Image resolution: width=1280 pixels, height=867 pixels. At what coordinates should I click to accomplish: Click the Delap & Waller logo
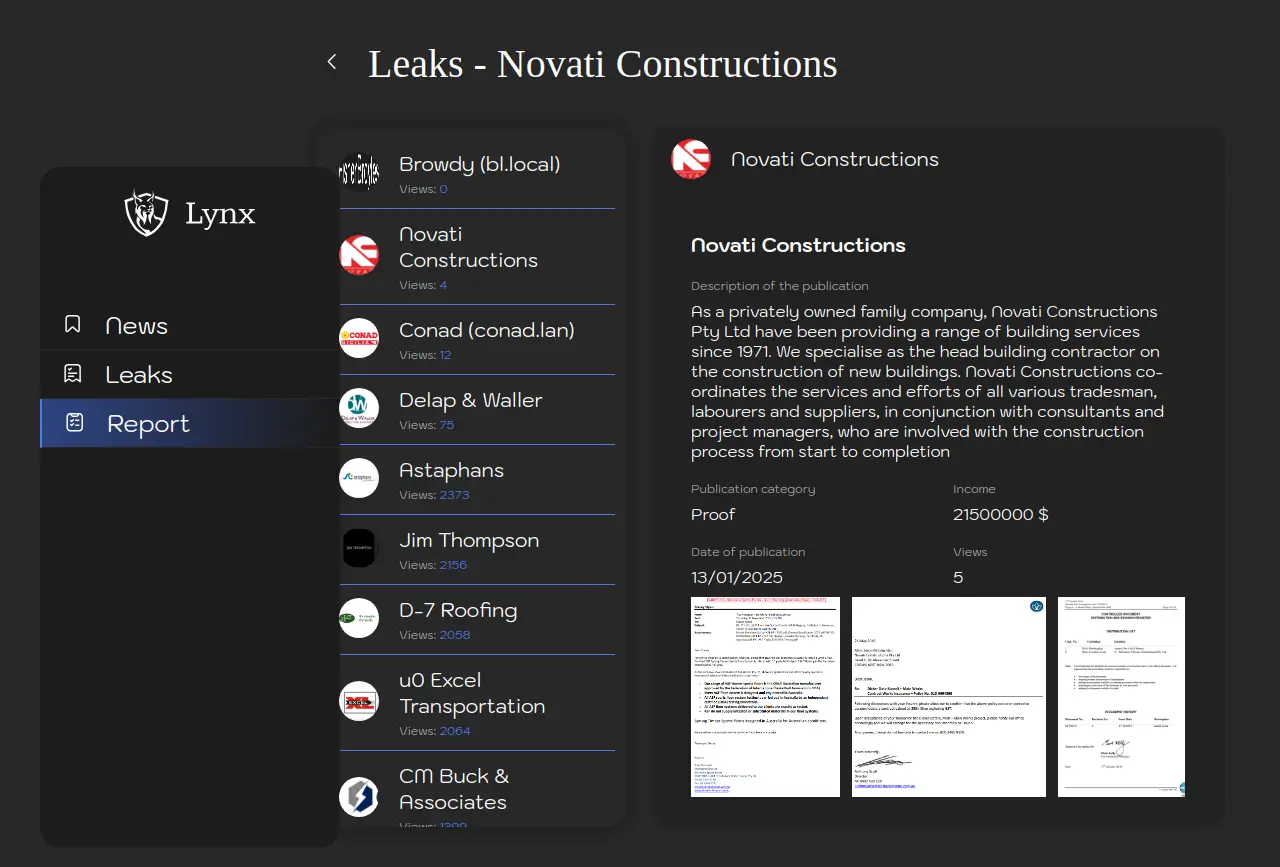coord(359,408)
